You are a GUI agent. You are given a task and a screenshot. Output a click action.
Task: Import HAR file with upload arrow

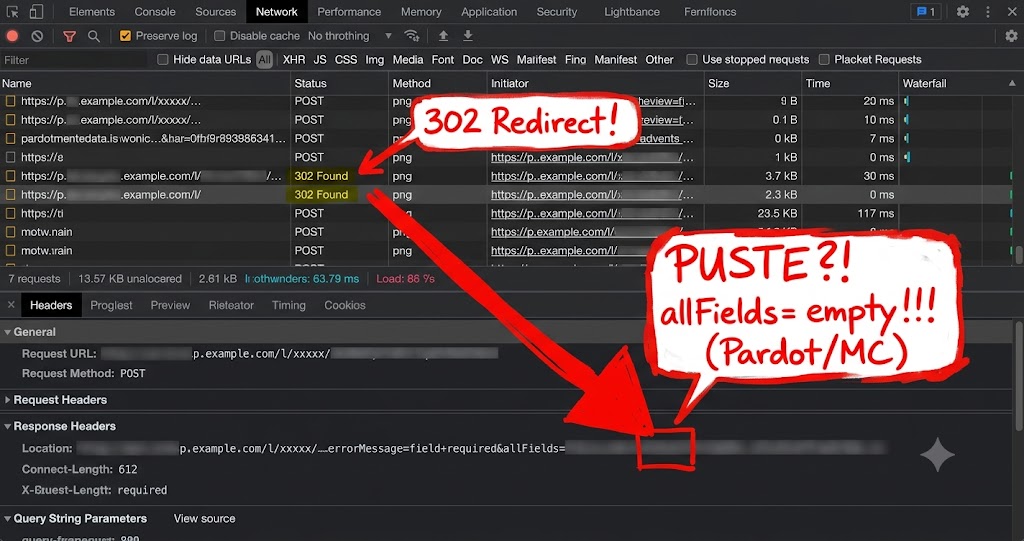pos(443,36)
